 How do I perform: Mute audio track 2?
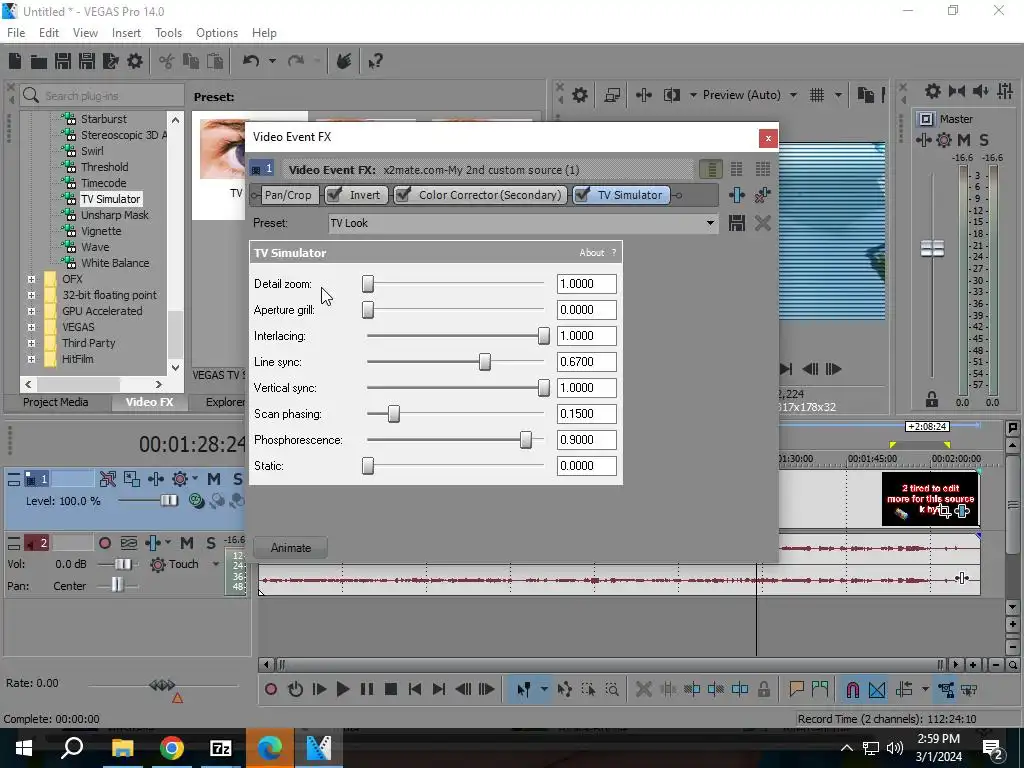click(x=187, y=543)
